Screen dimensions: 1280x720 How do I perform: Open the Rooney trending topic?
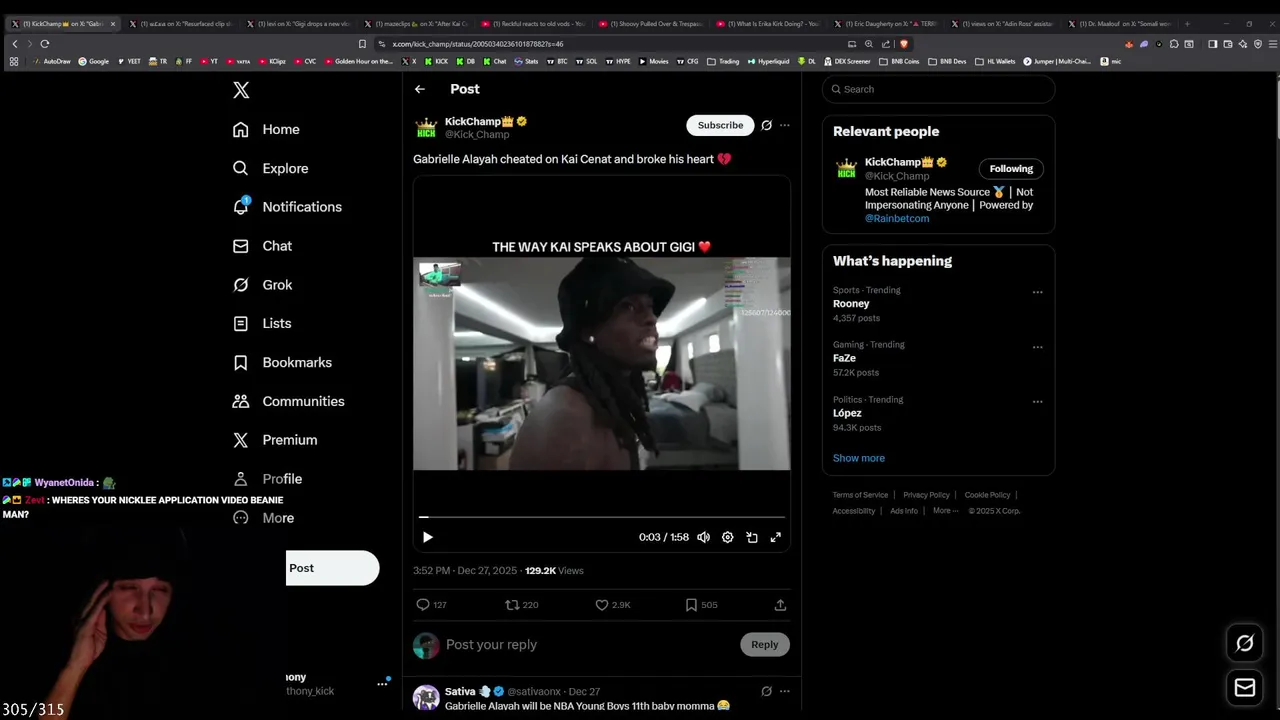tap(851, 304)
